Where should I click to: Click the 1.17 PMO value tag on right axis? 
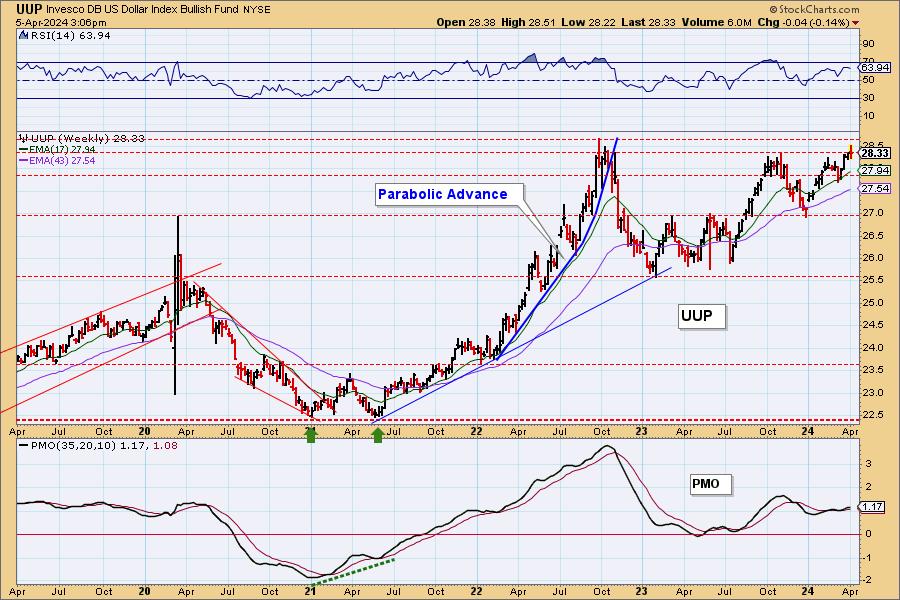[x=873, y=506]
